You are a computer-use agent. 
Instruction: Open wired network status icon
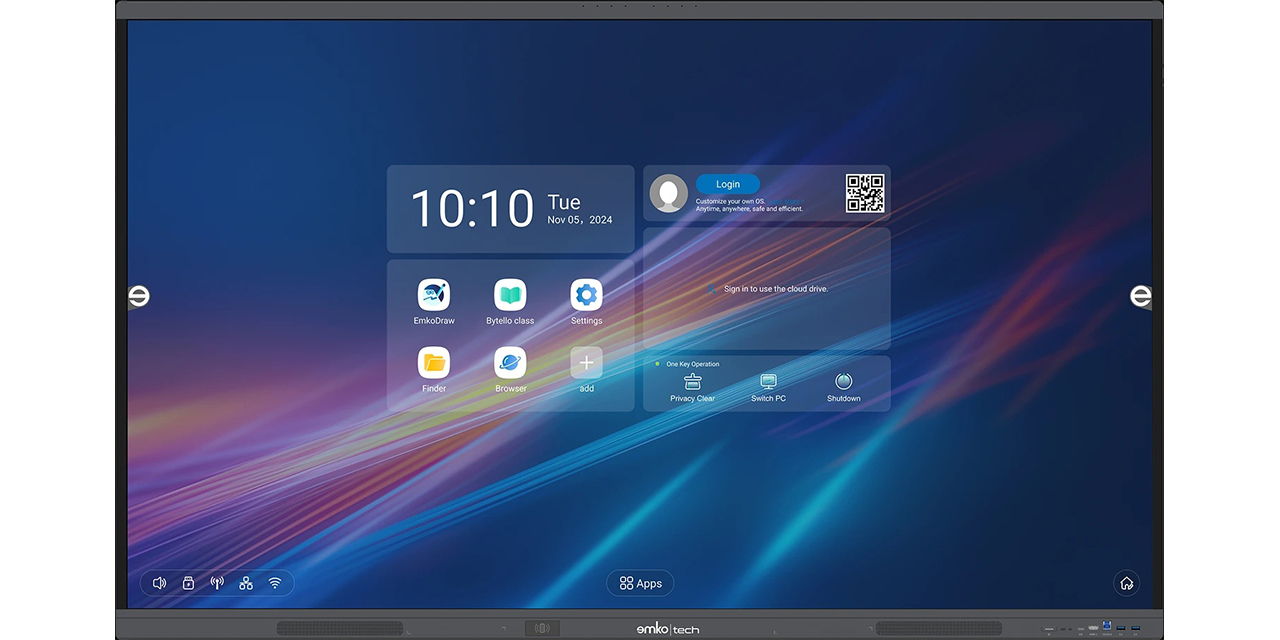(x=246, y=583)
